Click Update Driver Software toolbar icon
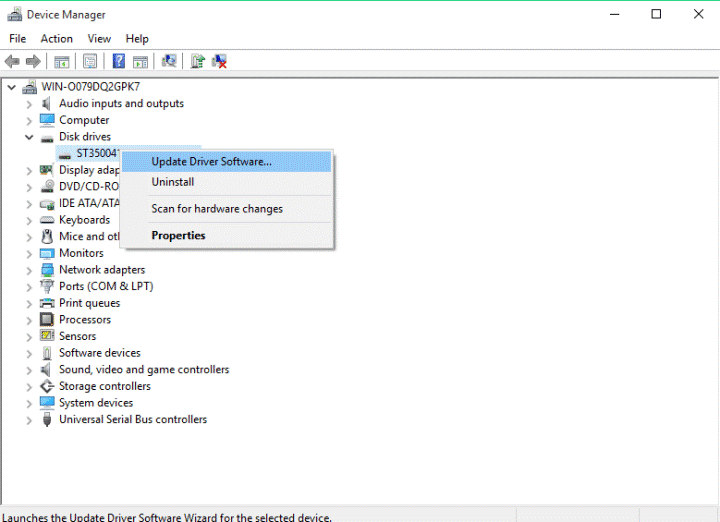Image resolution: width=720 pixels, height=522 pixels. [197, 61]
